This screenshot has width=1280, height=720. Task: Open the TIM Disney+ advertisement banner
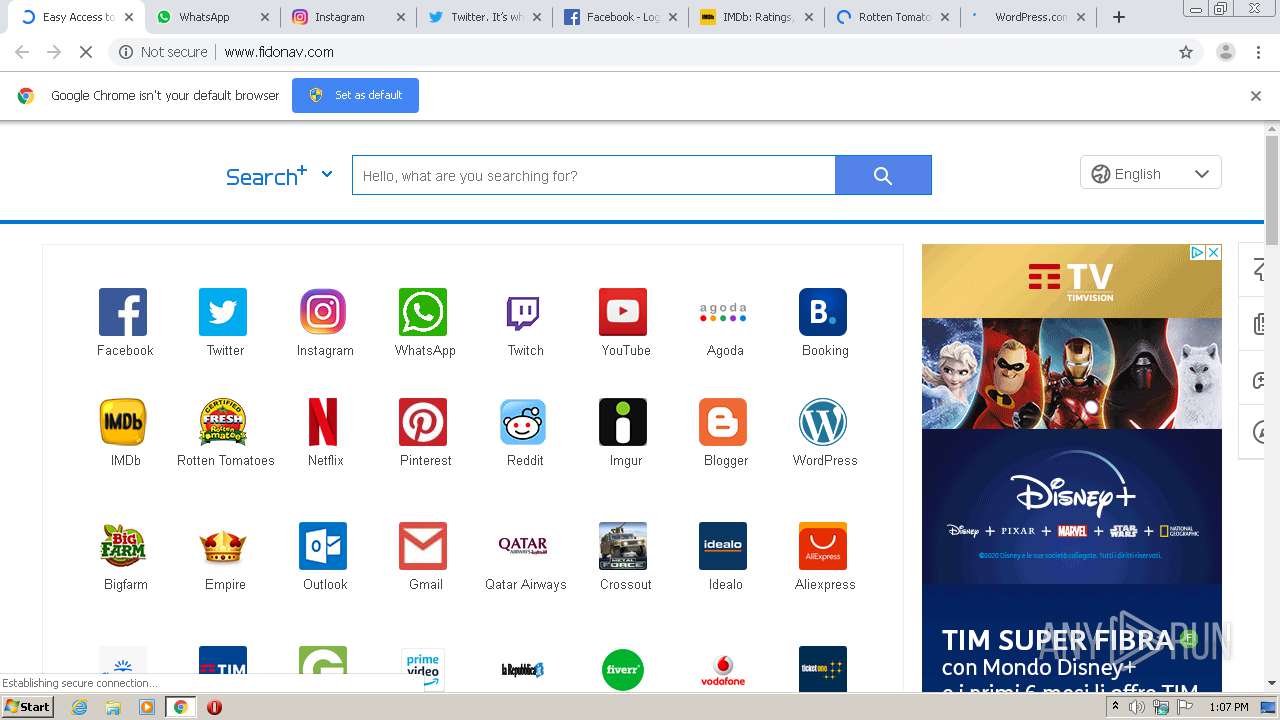1072,469
